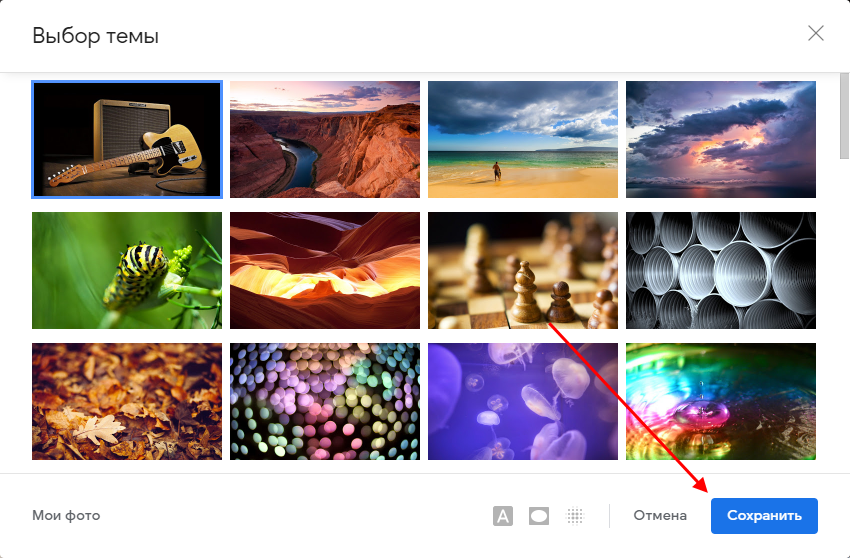Click the Сохранить button

[764, 516]
